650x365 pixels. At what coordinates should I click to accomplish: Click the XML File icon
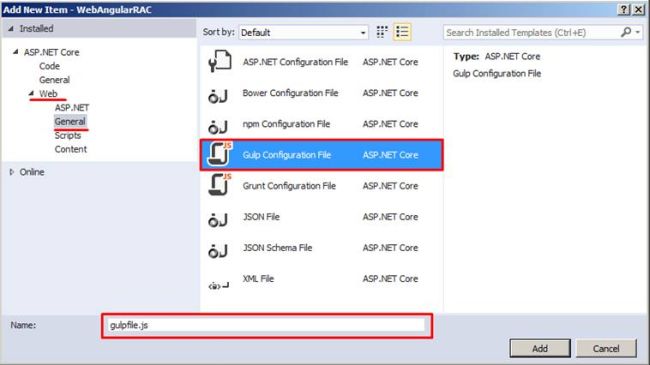point(219,285)
